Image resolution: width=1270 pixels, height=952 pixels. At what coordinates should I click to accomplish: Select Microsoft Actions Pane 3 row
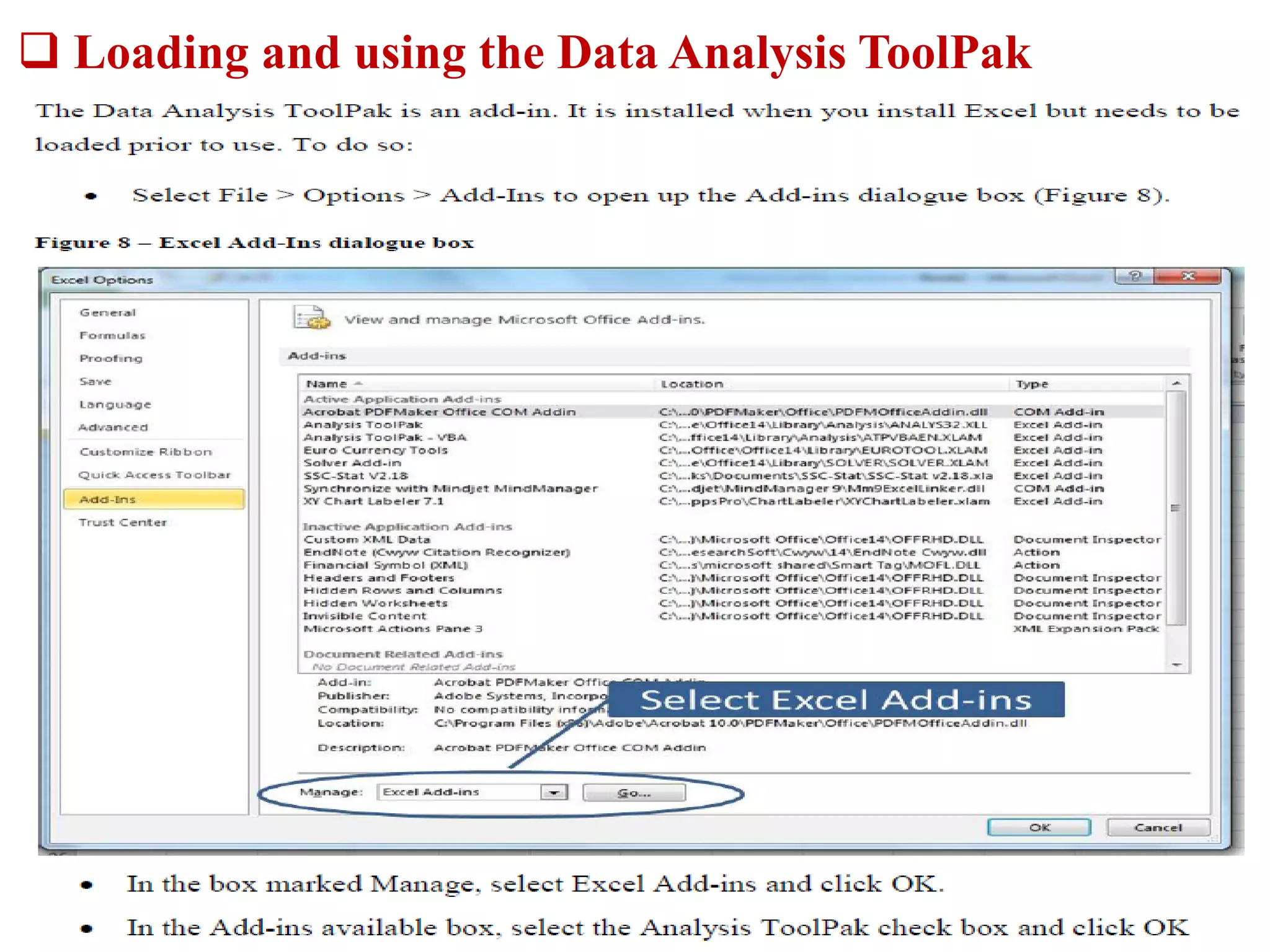click(732, 628)
